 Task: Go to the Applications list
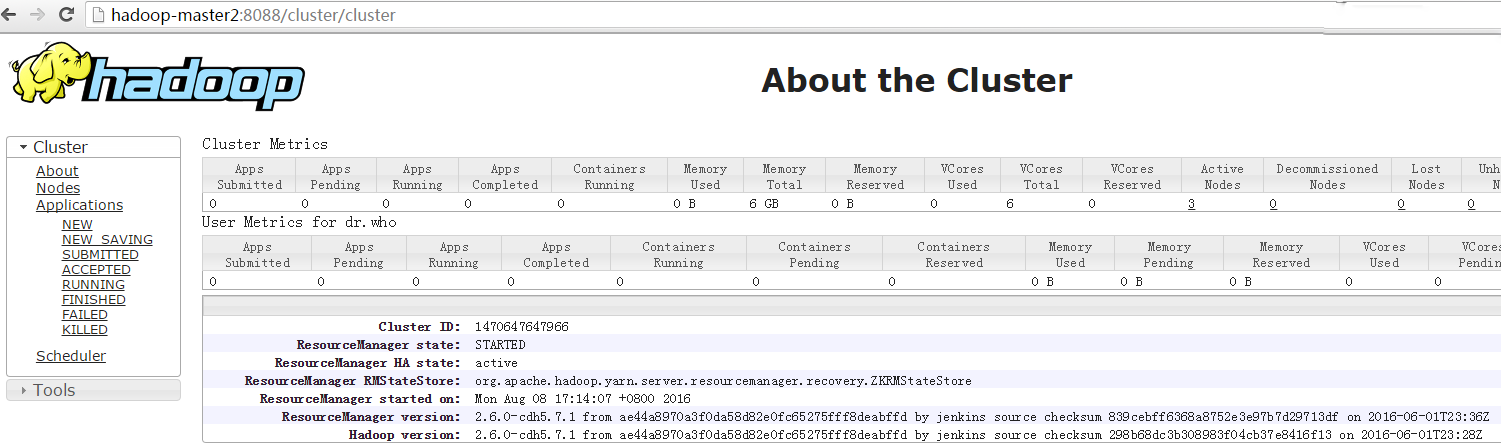pos(79,205)
